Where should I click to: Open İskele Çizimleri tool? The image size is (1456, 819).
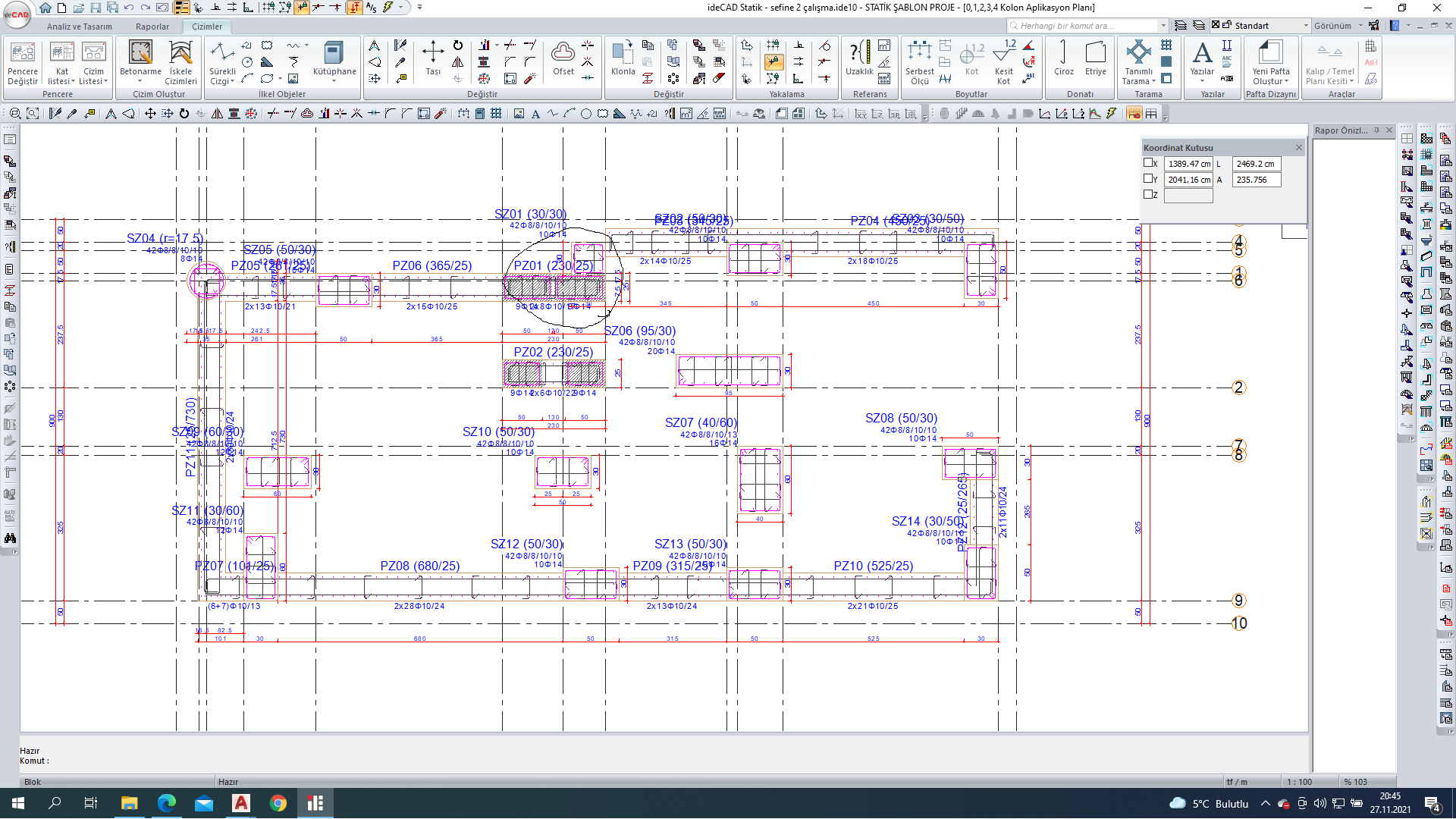coord(180,62)
